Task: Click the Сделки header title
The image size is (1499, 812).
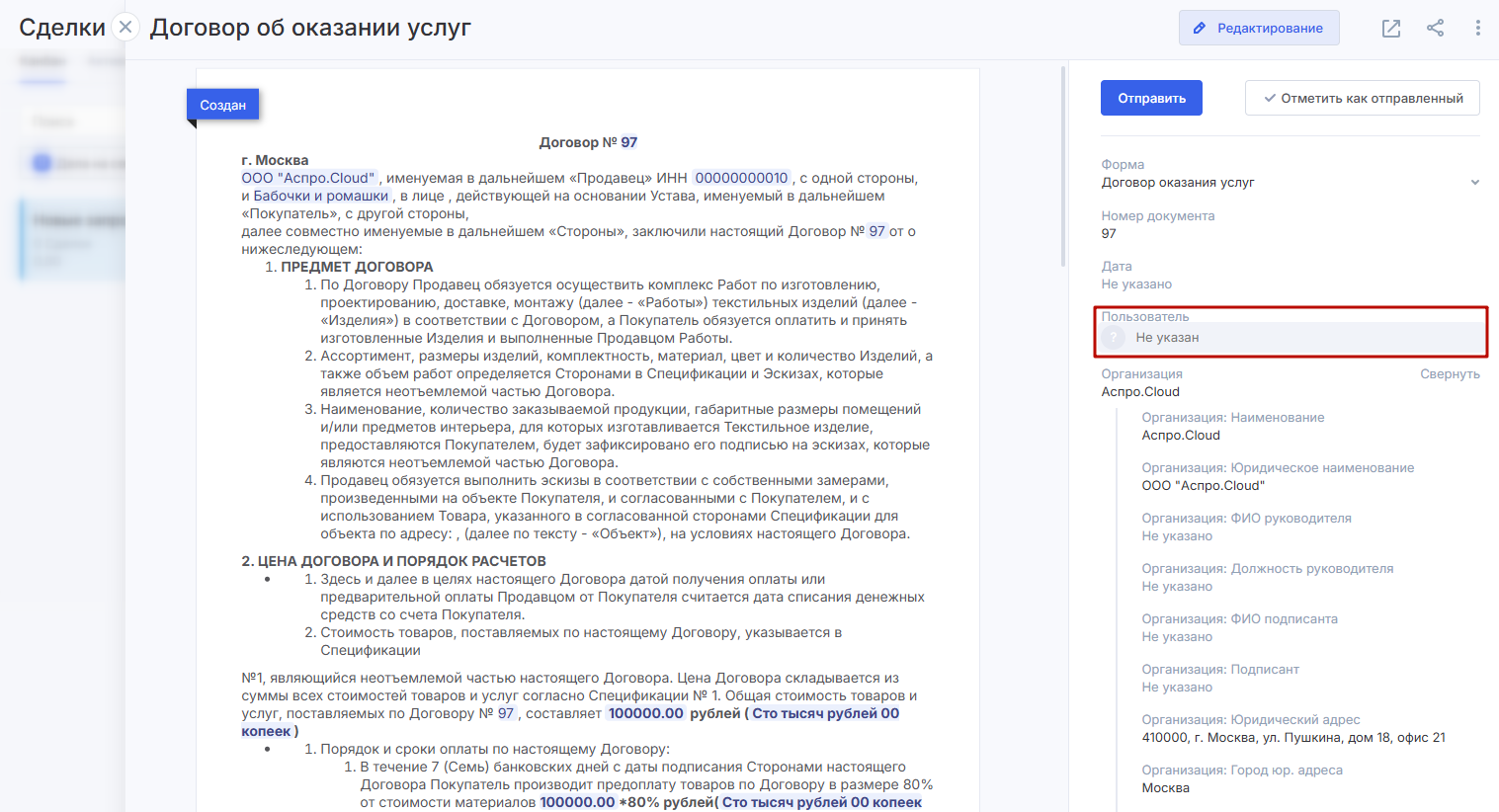Action: tap(62, 28)
